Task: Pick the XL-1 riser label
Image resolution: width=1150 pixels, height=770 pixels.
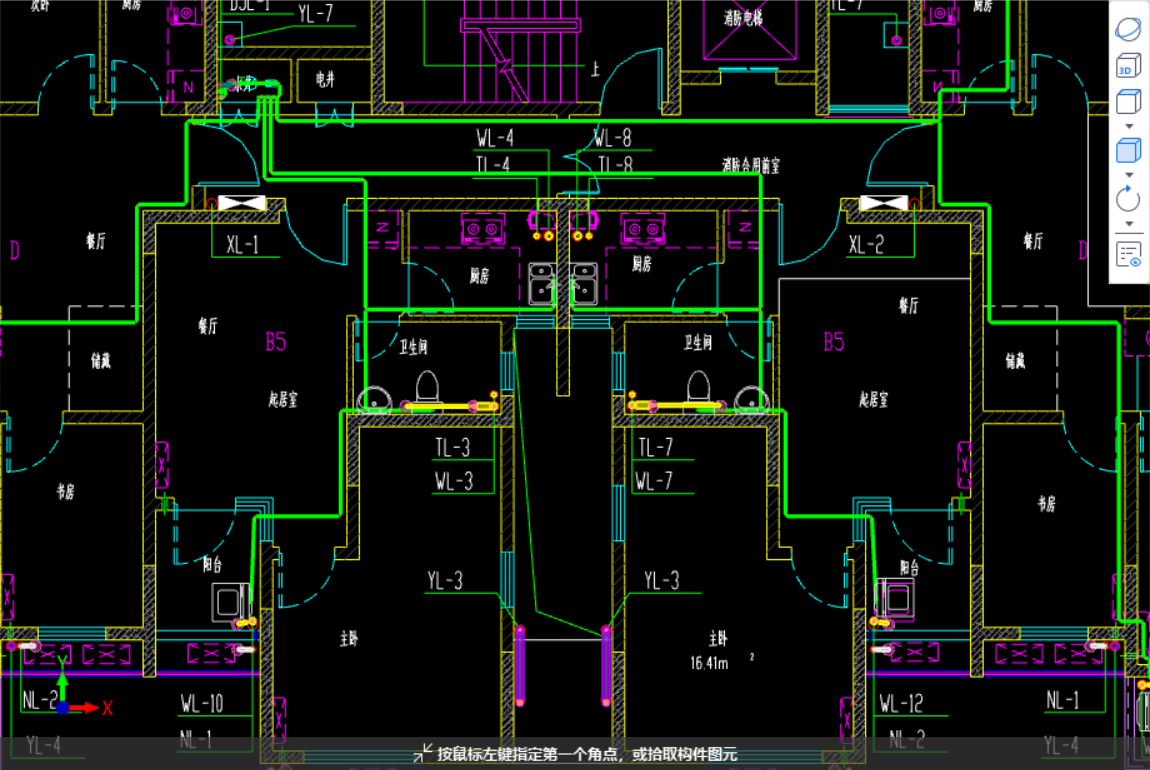Action: (242, 245)
